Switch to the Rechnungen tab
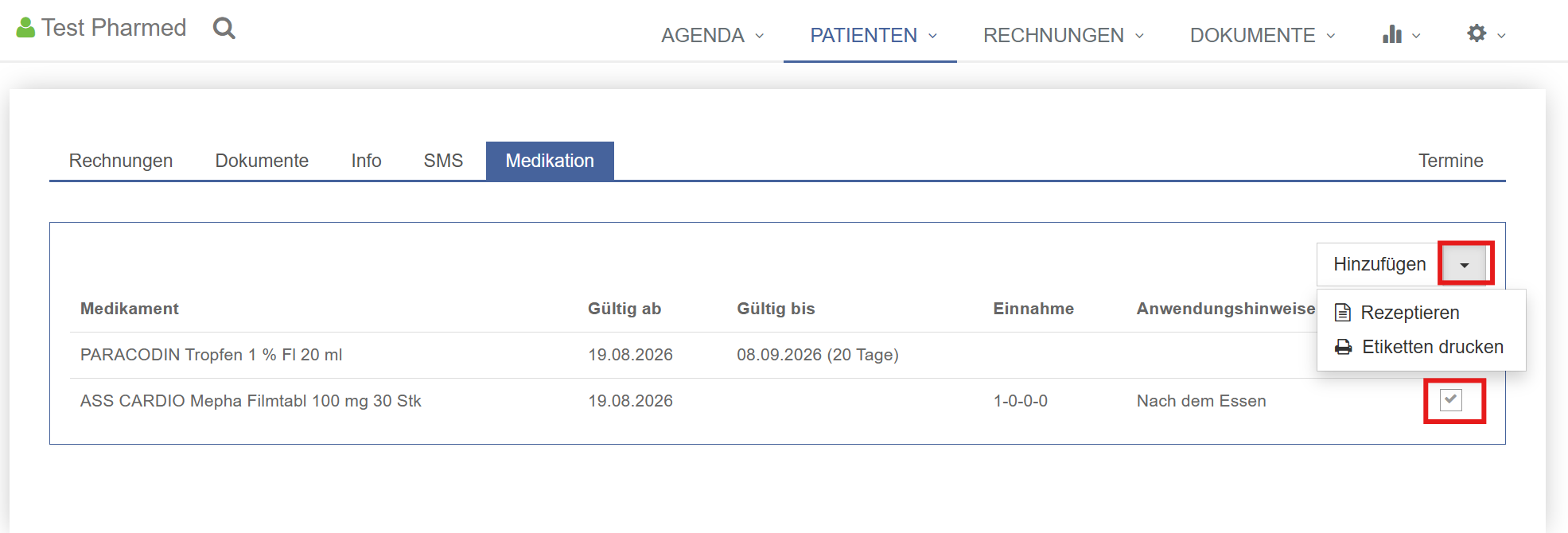This screenshot has width=1568, height=533. pyautogui.click(x=121, y=161)
